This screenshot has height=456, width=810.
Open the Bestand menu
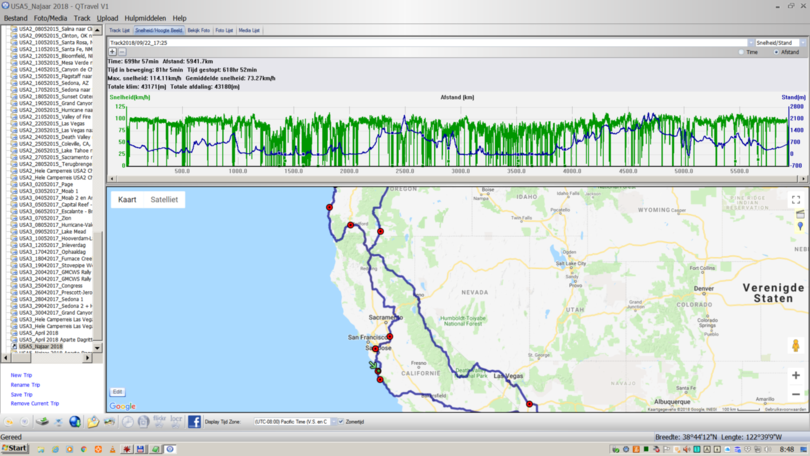(x=15, y=18)
